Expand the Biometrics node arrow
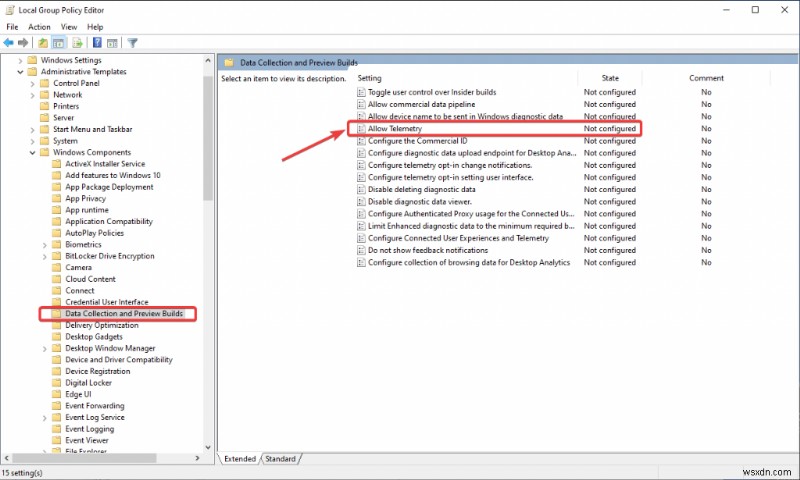Viewport: 800px width, 480px height. (x=45, y=245)
